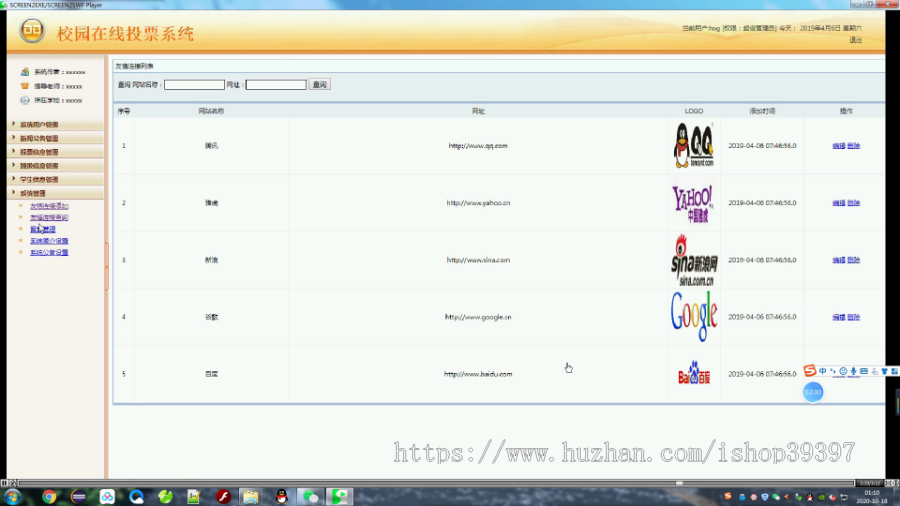Screen dimensions: 900x506
Task: Open the blue Q browser taskbar icon
Action: [136, 497]
